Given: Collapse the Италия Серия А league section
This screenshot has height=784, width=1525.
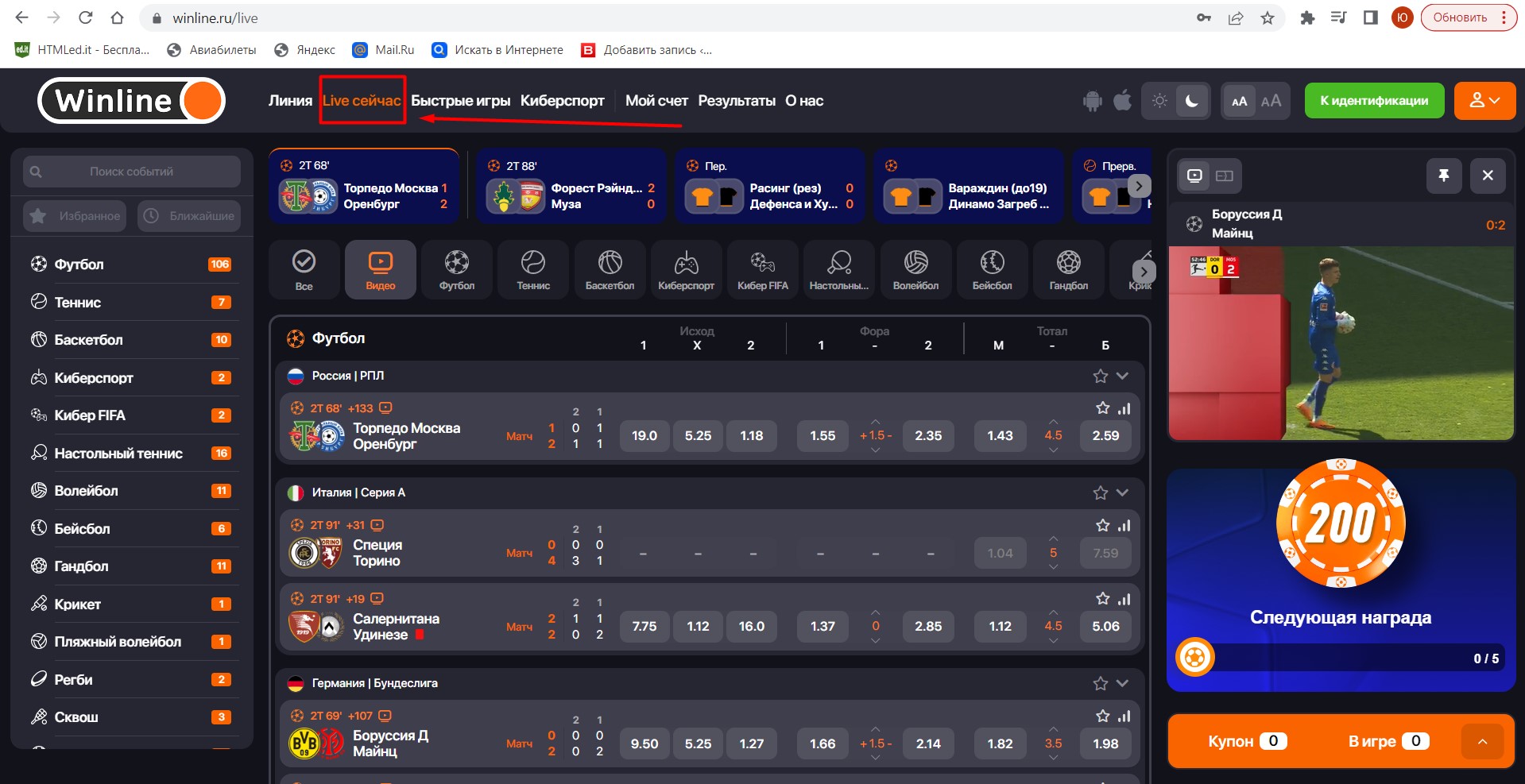Looking at the screenshot, I should (x=1122, y=492).
